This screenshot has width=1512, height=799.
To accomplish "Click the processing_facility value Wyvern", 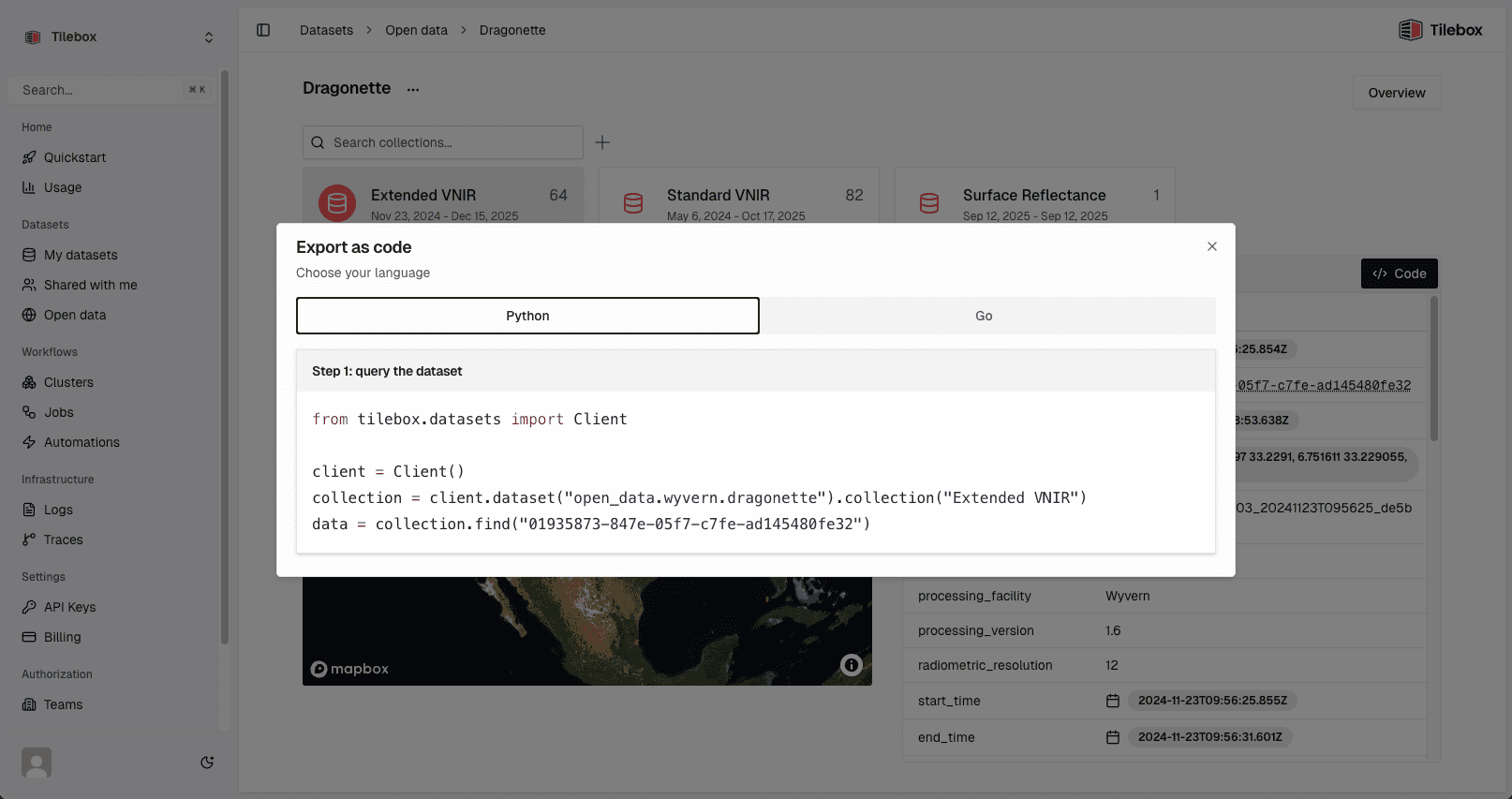I will click(1128, 596).
